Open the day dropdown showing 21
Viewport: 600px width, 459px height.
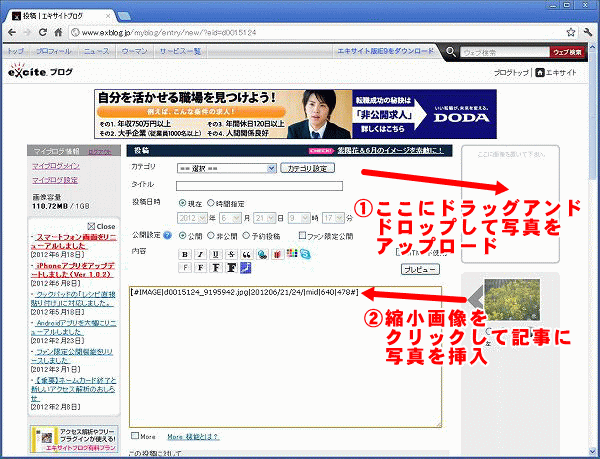click(x=264, y=218)
